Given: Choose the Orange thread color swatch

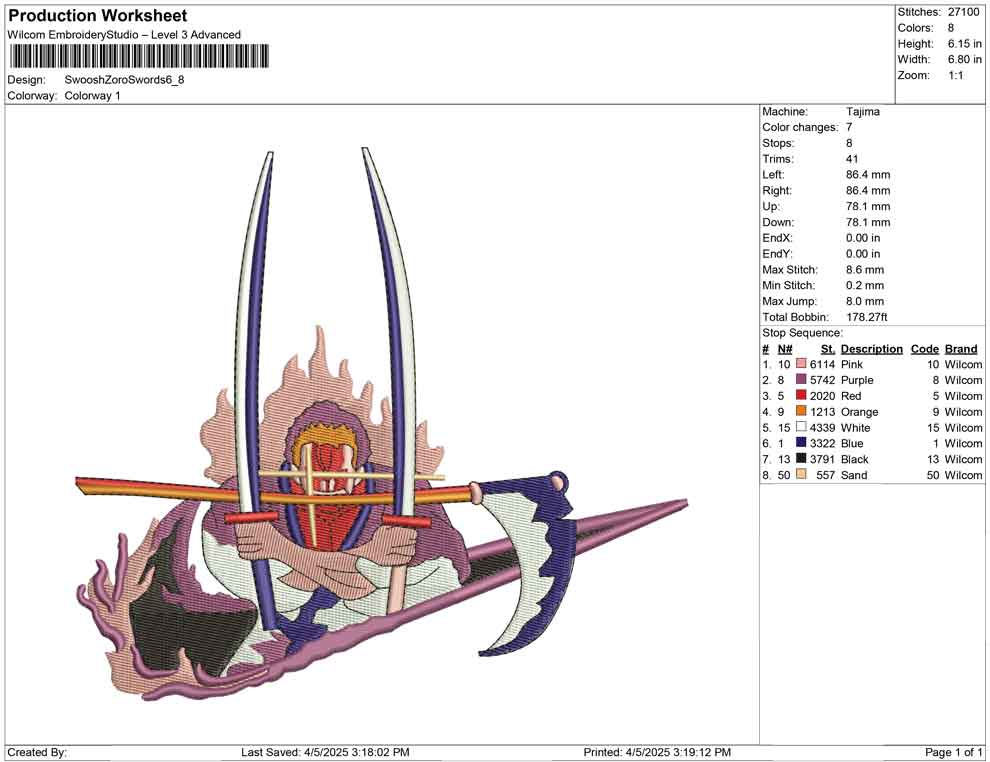Looking at the screenshot, I should (801, 412).
